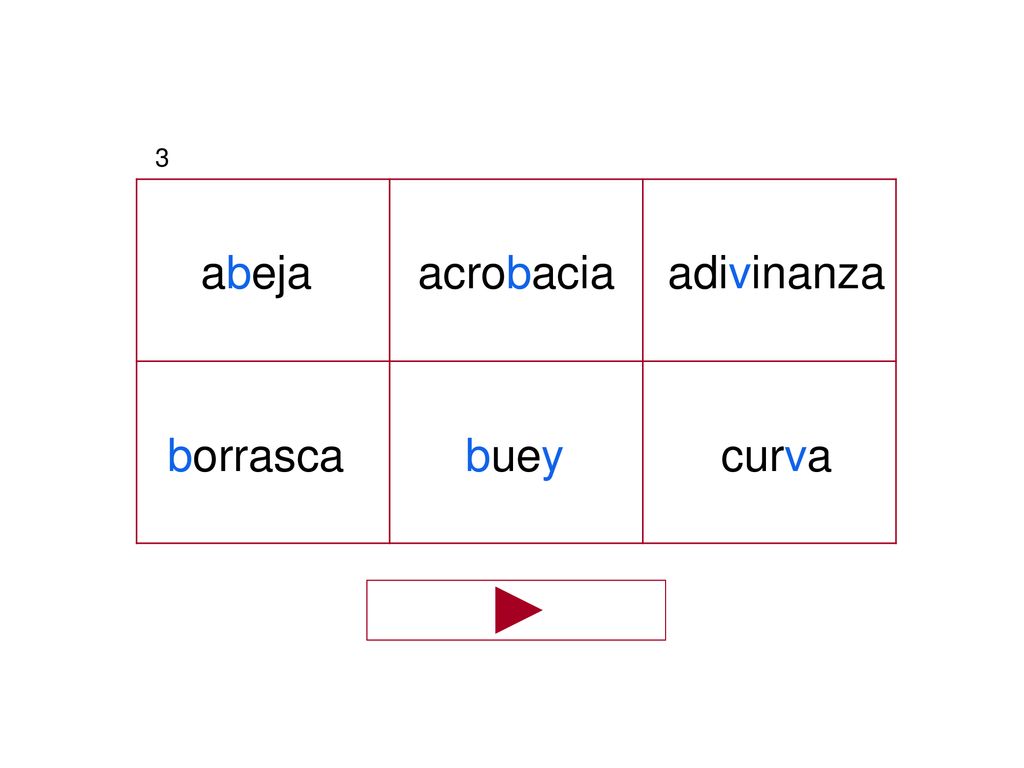
Task: Choose the 'acrobacia' word cell
Action: coord(516,270)
